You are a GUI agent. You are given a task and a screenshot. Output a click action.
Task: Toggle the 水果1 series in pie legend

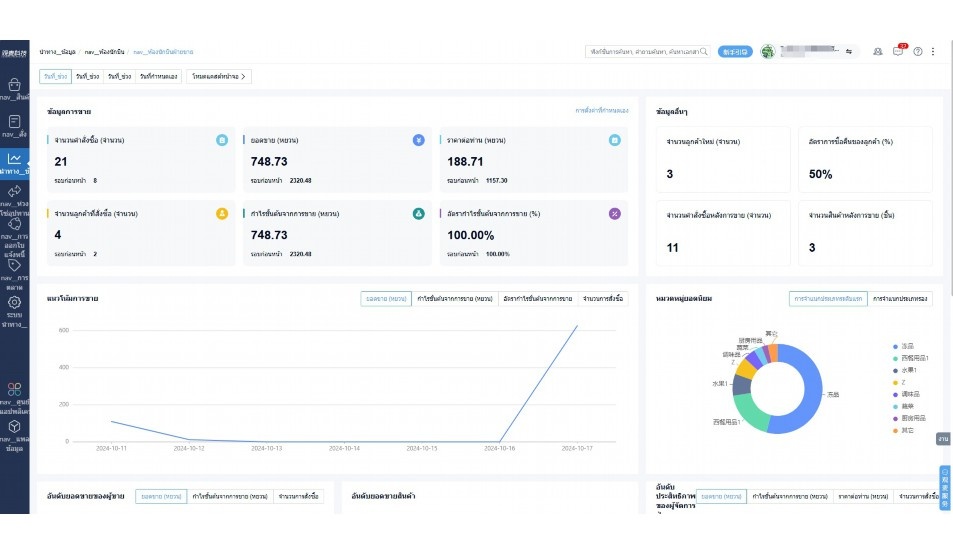(908, 369)
